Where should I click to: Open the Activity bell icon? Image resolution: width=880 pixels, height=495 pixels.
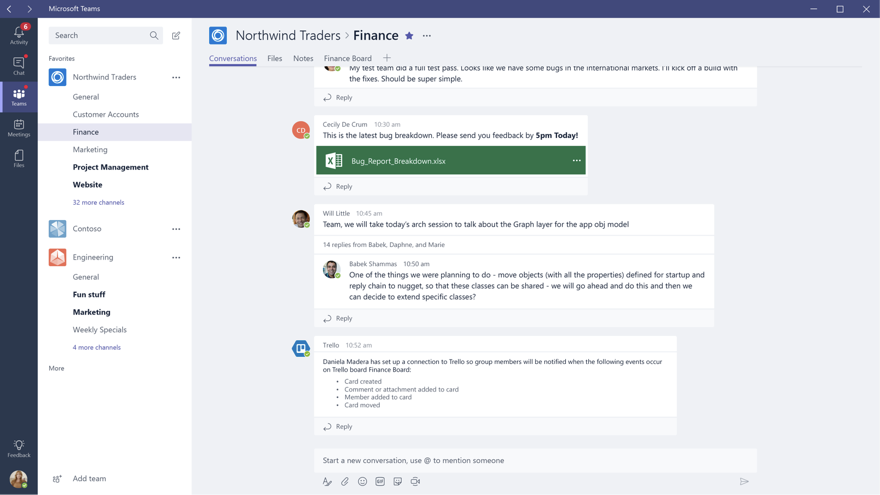19,35
